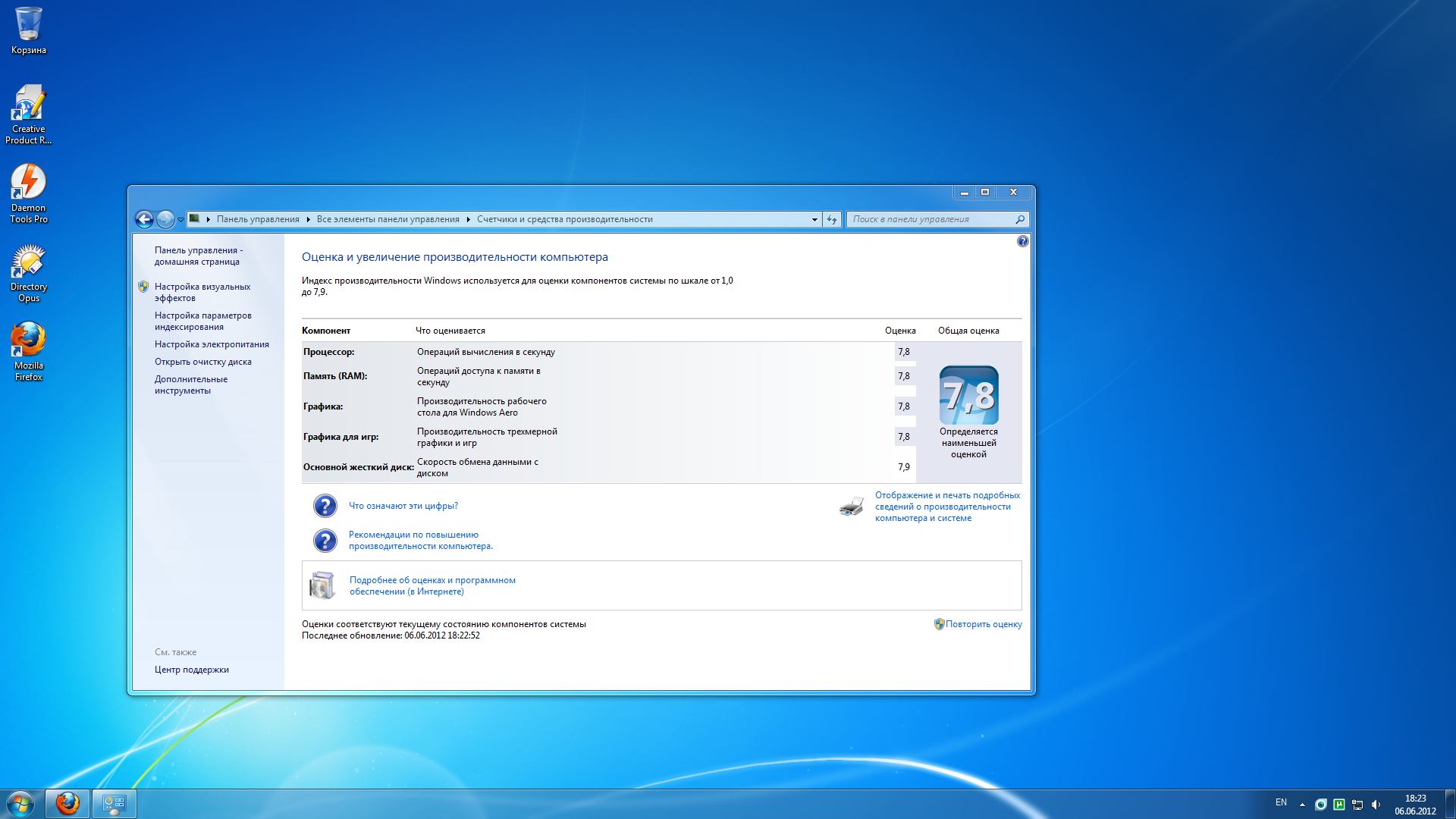Click the blue eye tray icon
This screenshot has height=819, width=1456.
pos(1320,805)
